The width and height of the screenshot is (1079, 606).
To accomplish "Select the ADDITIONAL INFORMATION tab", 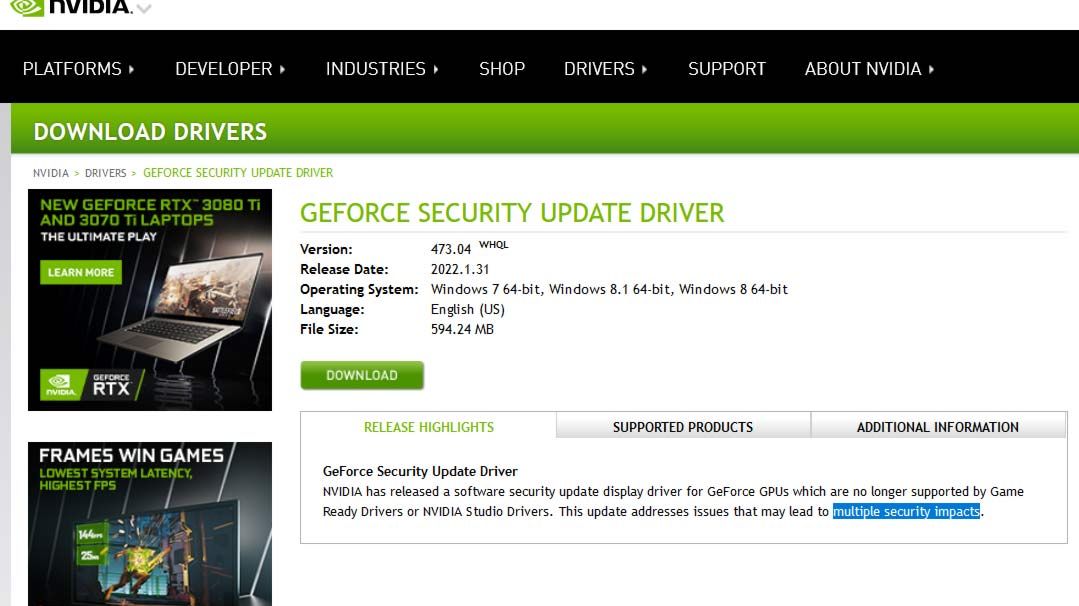I will (938, 427).
